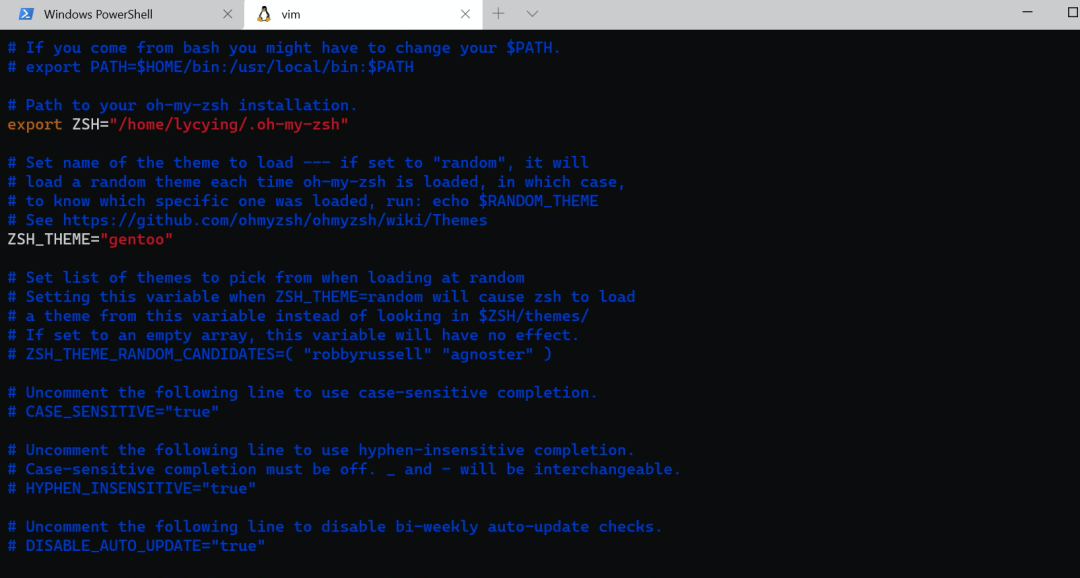Click the "If you come from bash" comment
This screenshot has width=1080, height=578.
(x=284, y=48)
